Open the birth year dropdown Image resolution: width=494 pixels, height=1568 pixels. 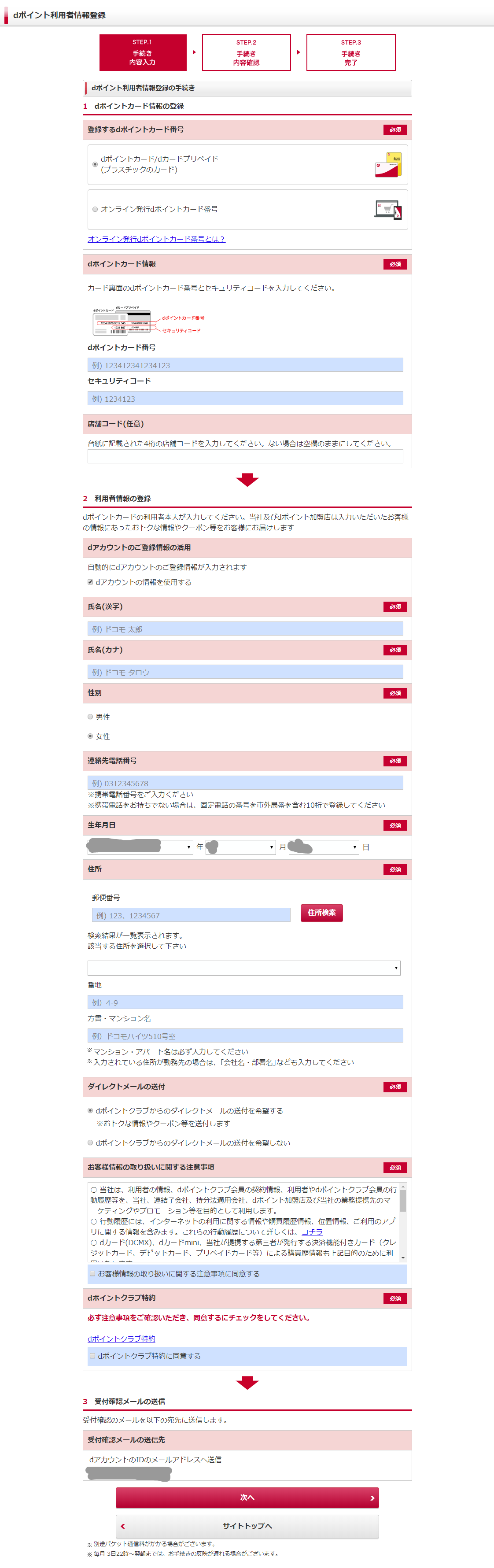point(140,847)
